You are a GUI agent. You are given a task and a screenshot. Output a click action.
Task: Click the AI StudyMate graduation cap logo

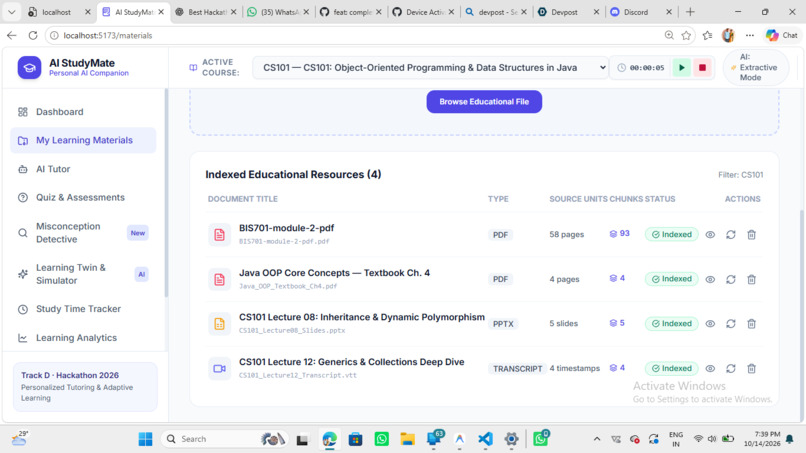click(29, 67)
